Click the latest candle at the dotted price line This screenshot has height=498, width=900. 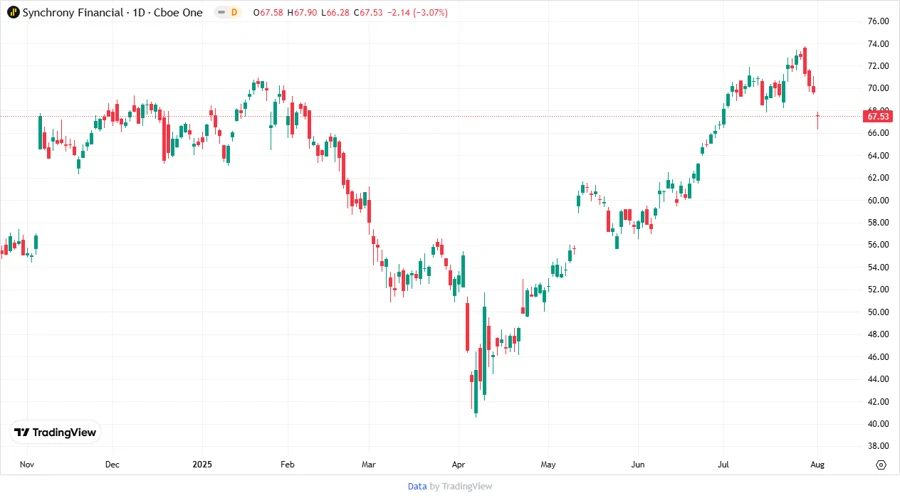point(817,120)
